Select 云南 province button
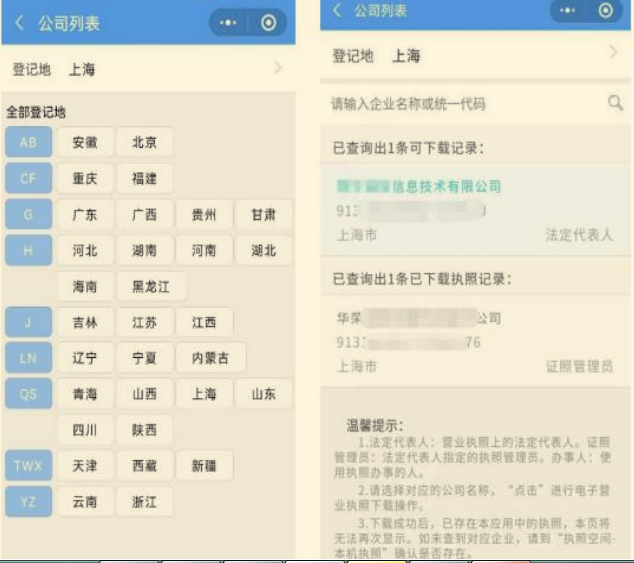 85,502
